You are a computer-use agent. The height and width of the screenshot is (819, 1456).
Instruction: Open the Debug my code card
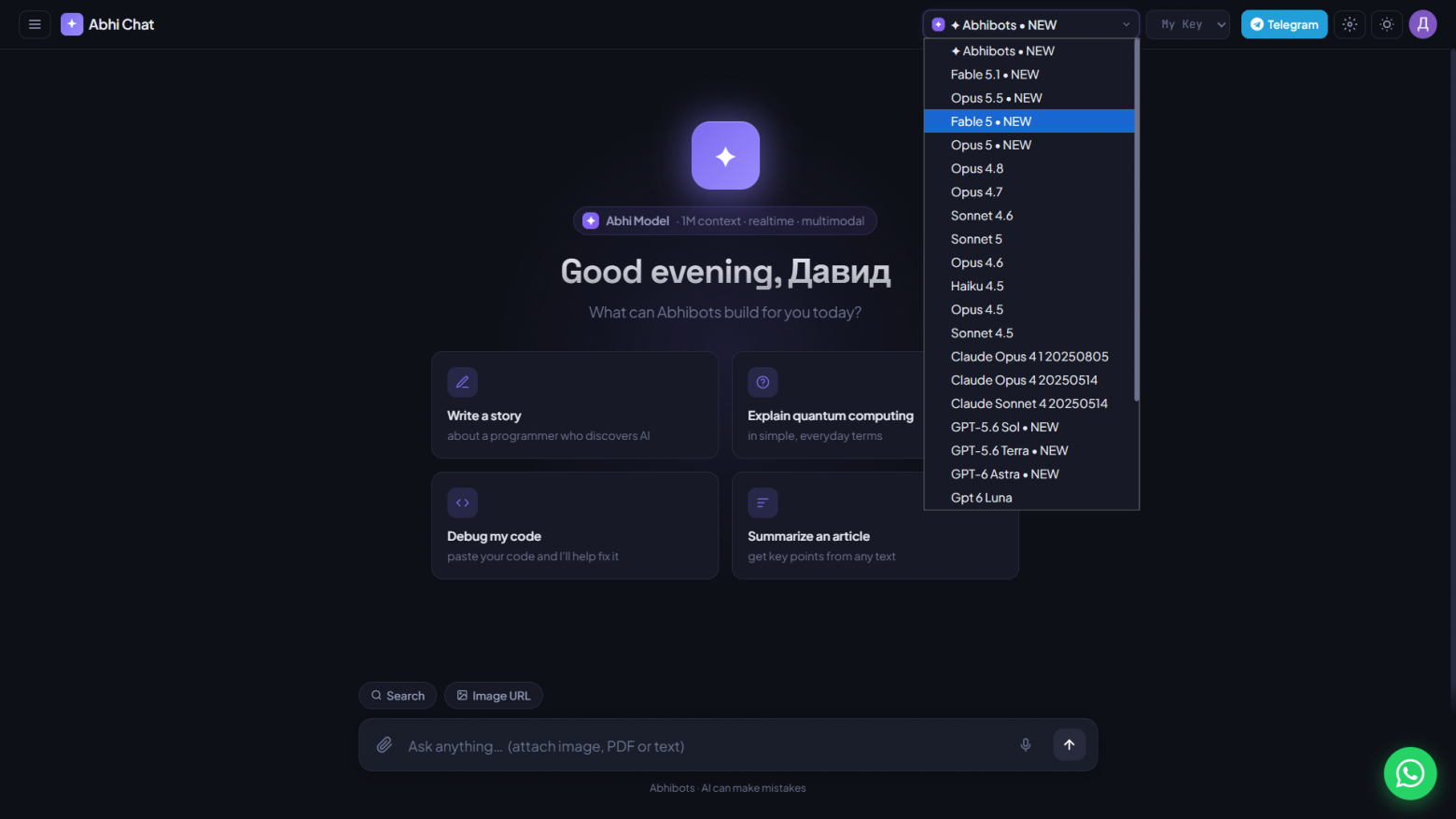point(575,525)
